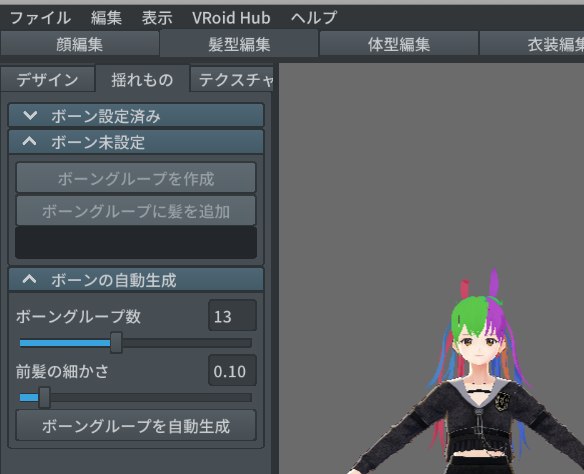Image resolution: width=584 pixels, height=474 pixels.
Task: Switch to the 衣装編集 tab
Action: pyautogui.click(x=532, y=44)
